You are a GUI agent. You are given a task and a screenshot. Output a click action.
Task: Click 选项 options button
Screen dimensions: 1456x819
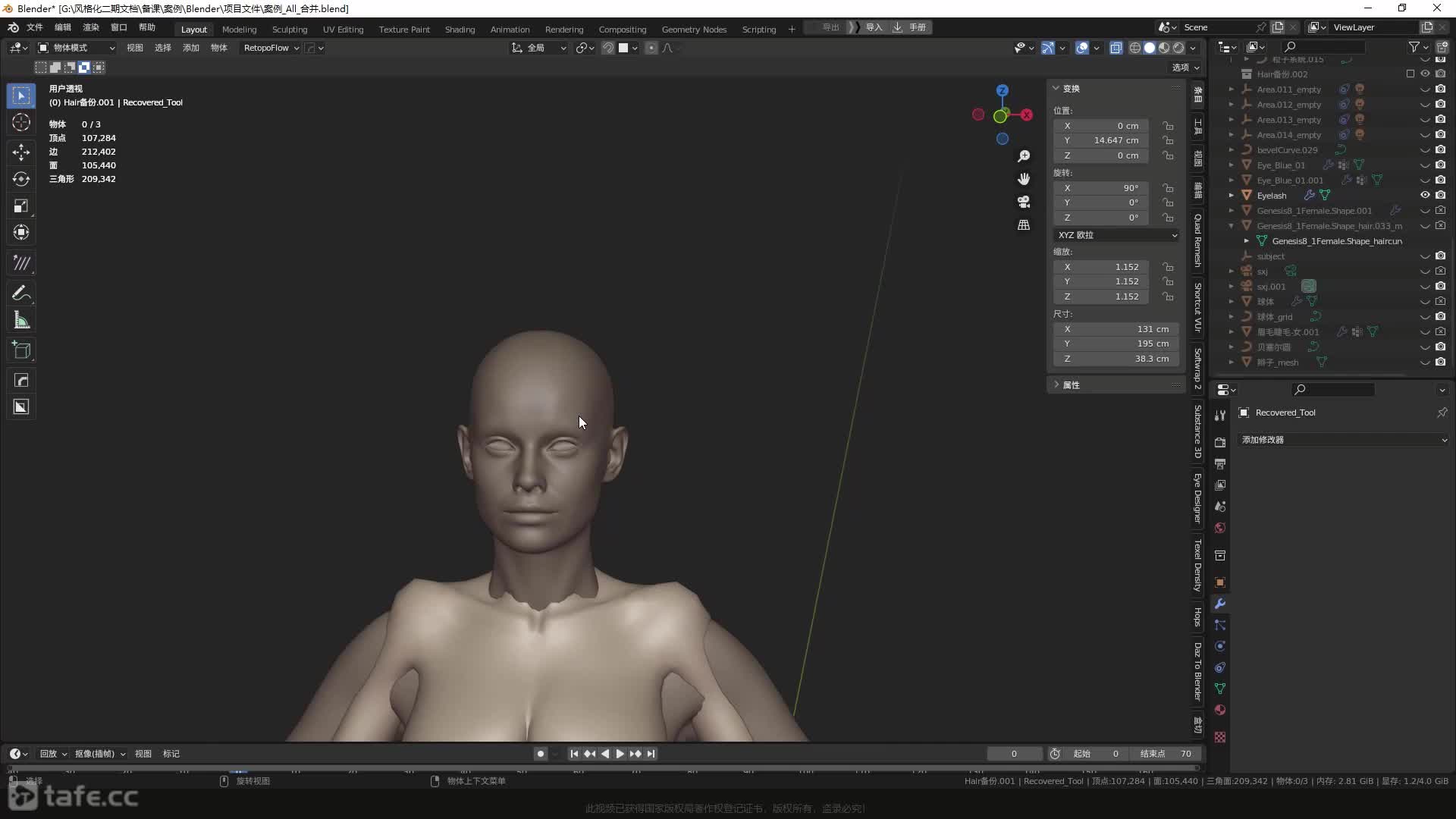click(x=1185, y=67)
